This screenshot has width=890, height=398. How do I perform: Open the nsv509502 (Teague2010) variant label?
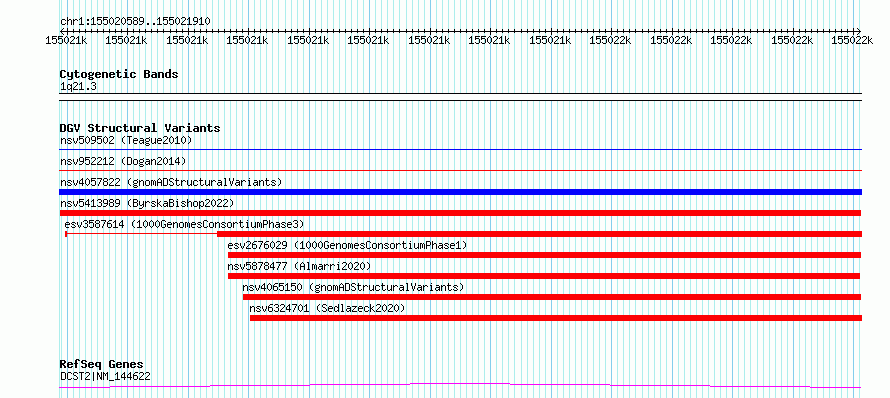coord(126,140)
